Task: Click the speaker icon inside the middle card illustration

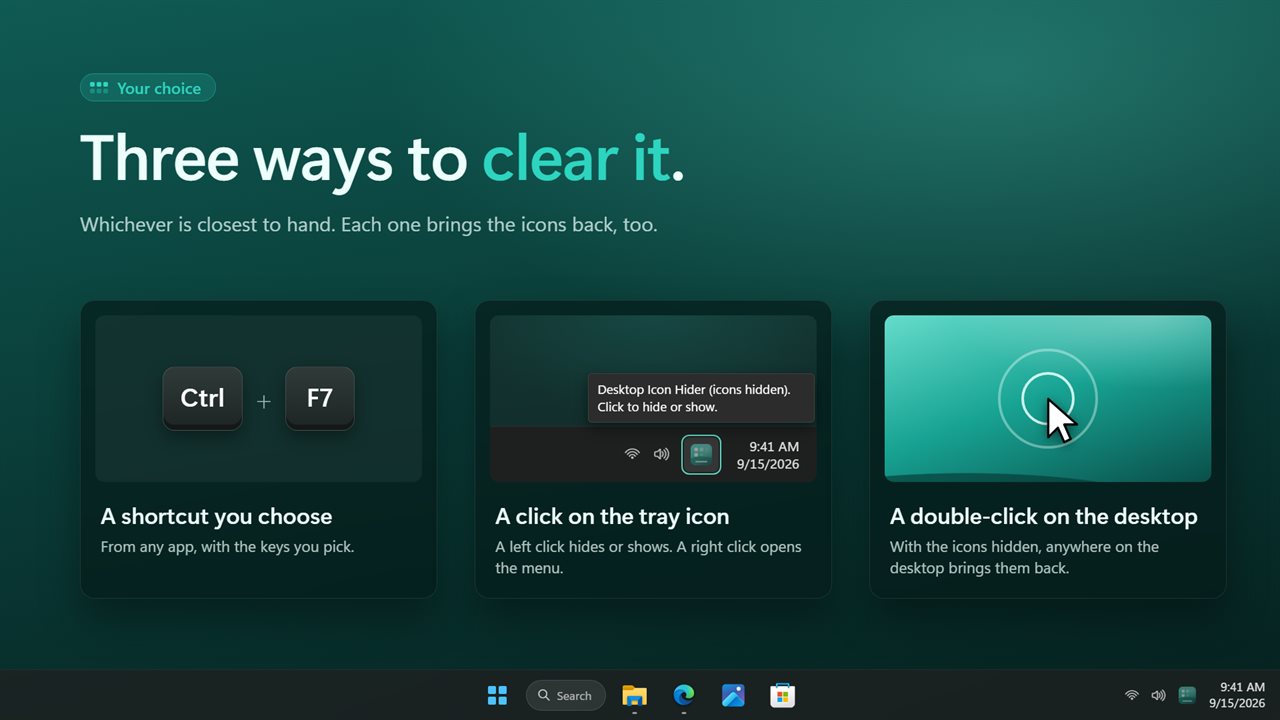Action: pyautogui.click(x=661, y=454)
